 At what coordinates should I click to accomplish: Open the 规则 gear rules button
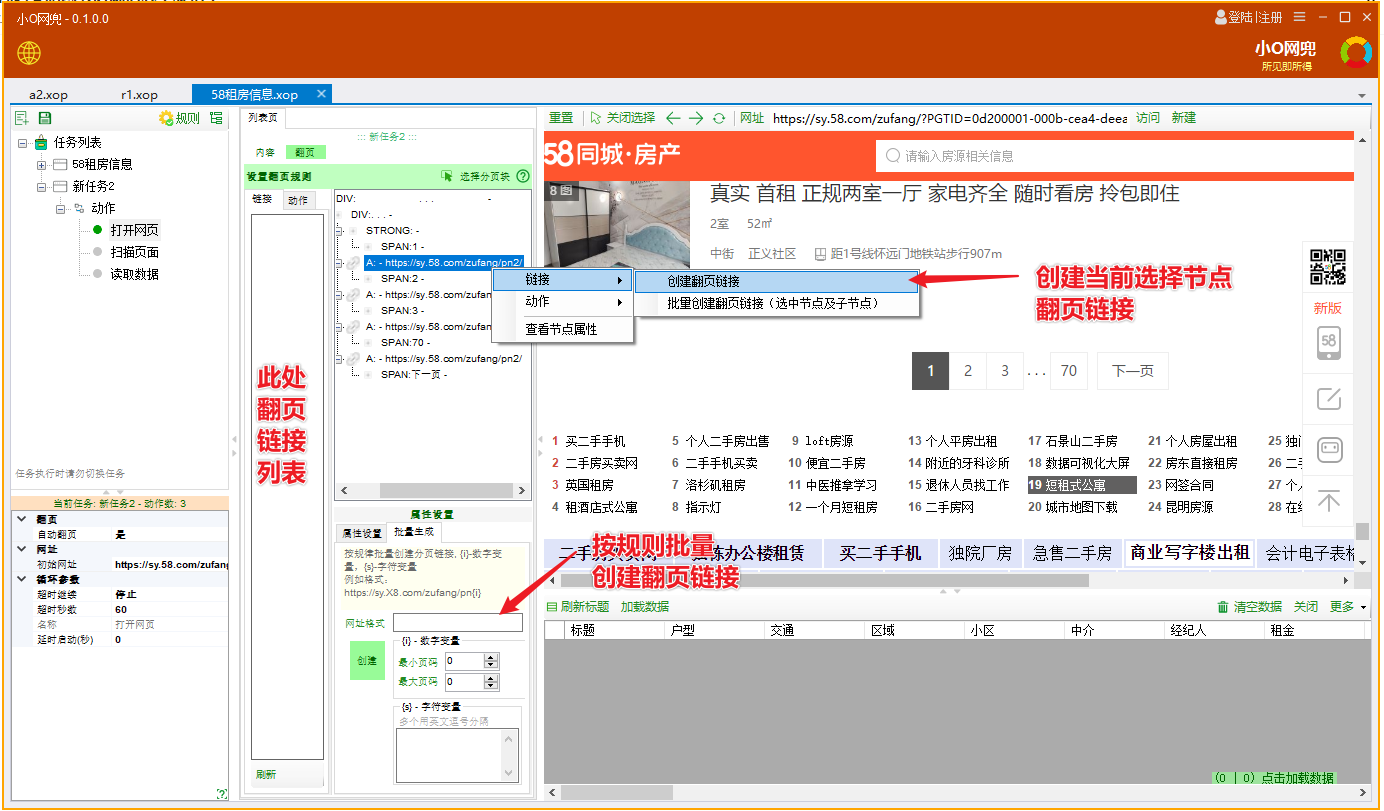point(180,118)
